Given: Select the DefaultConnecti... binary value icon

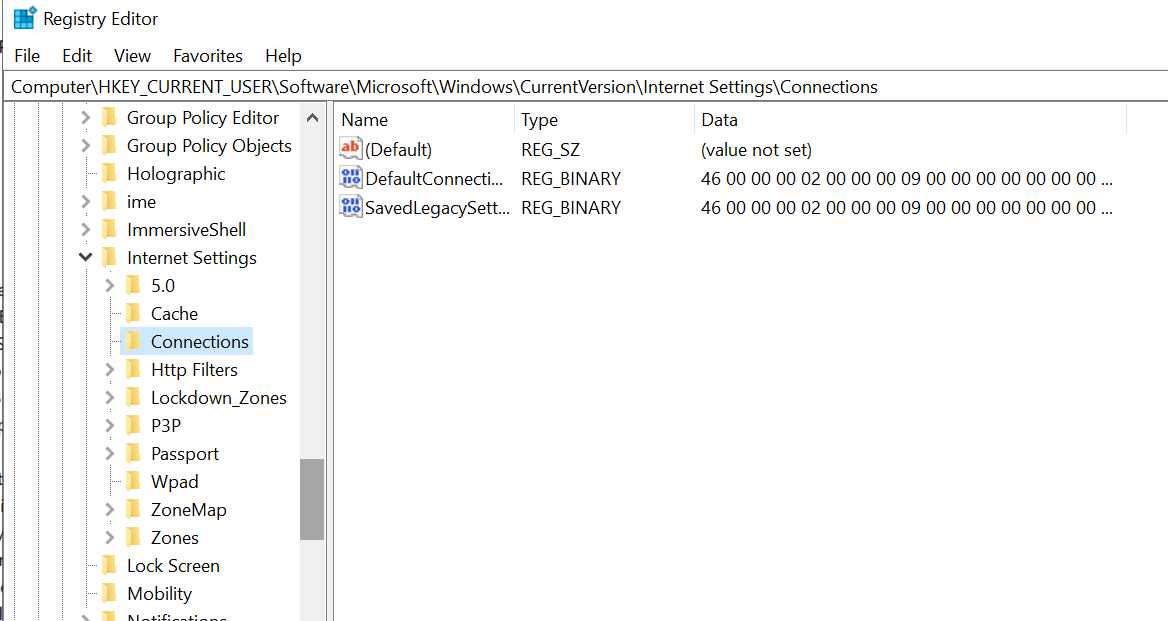Looking at the screenshot, I should 350,177.
